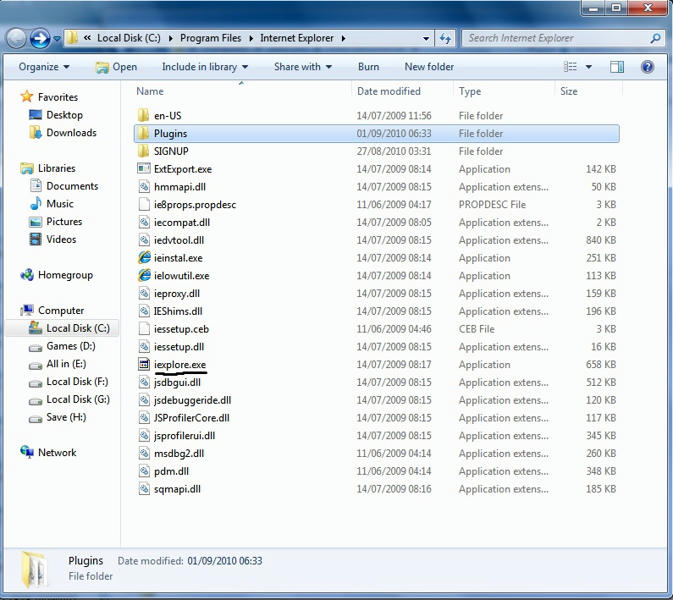Click Program Files in address breadcrumb
This screenshot has height=600, width=673.
210,38
